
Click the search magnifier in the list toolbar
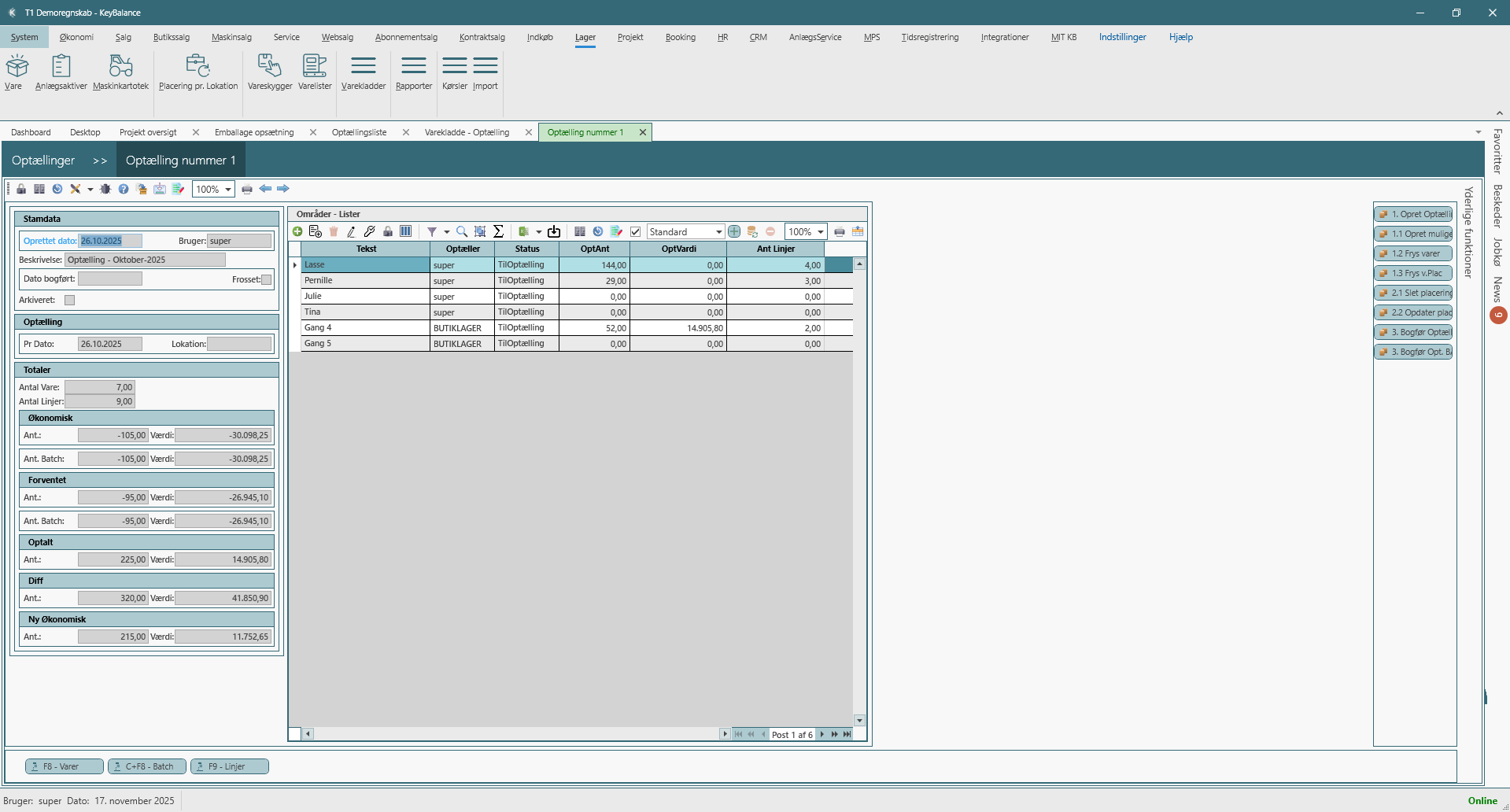(462, 231)
